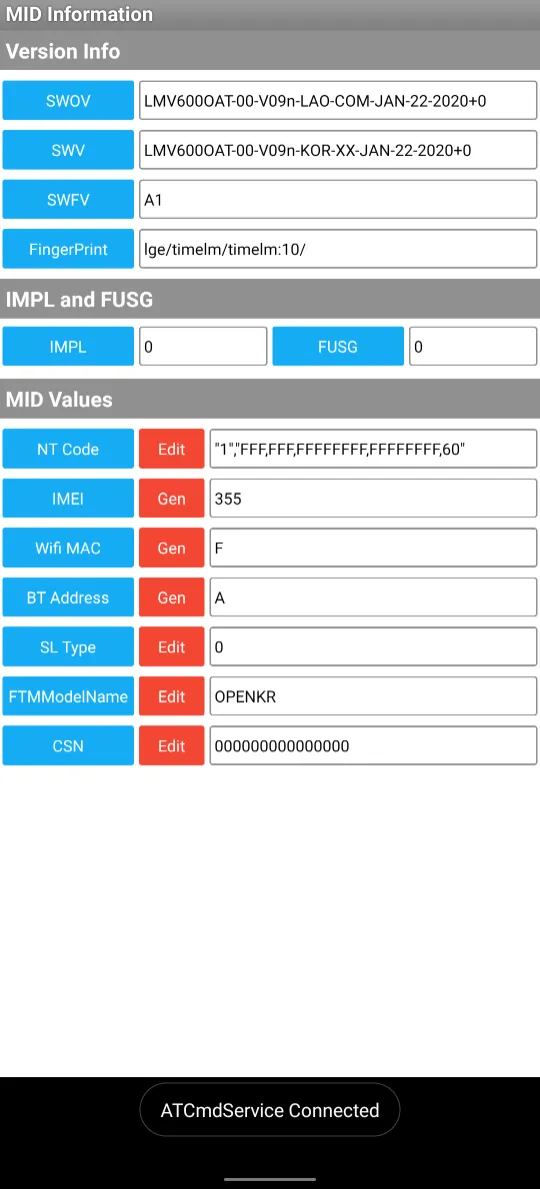Select the SL Type field showing 0
540x1189 pixels.
[x=373, y=647]
